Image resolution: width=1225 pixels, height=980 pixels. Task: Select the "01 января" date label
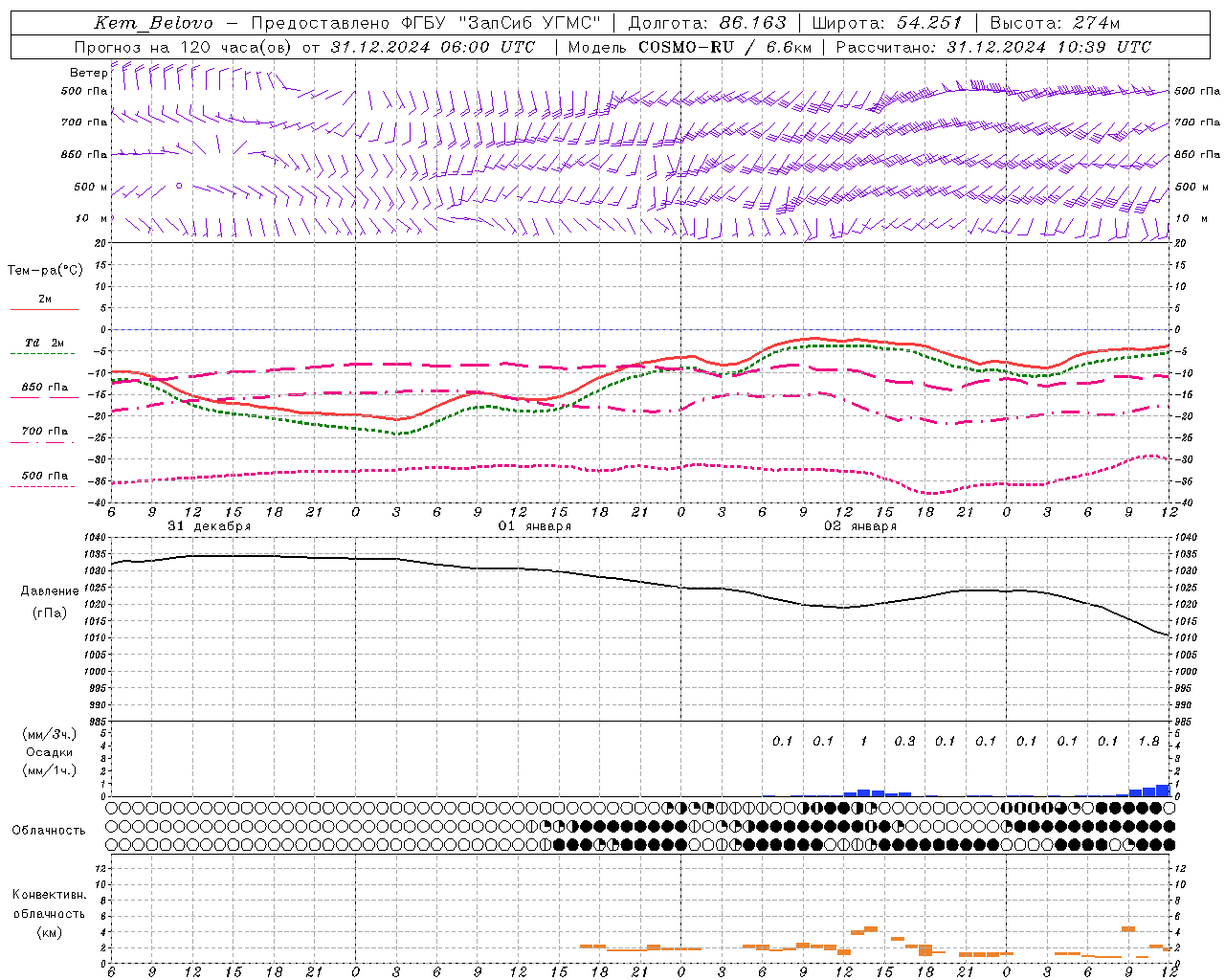(x=535, y=526)
